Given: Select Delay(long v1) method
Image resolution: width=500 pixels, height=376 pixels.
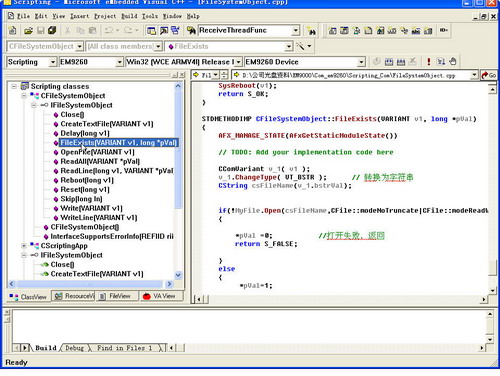Looking at the screenshot, I should (85, 133).
